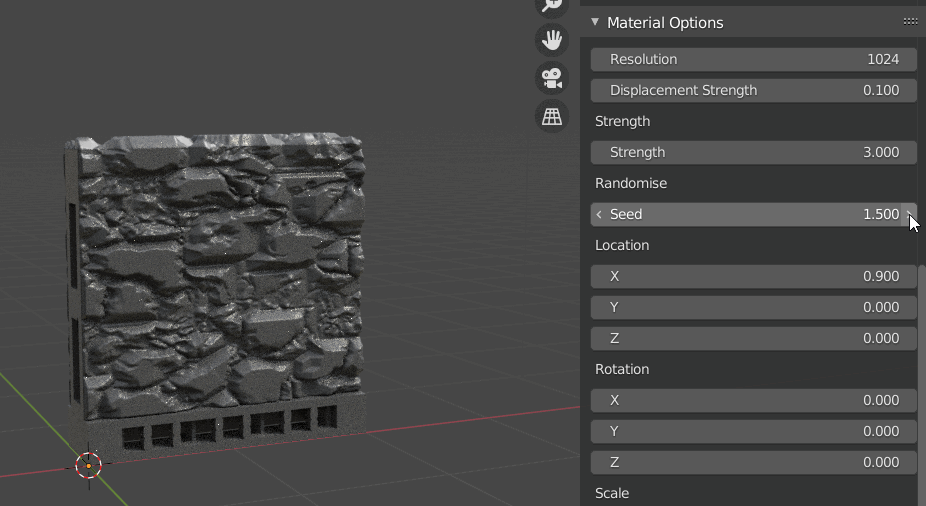The image size is (926, 506).
Task: Click the Resolution field showing 1024
Action: [x=754, y=60]
